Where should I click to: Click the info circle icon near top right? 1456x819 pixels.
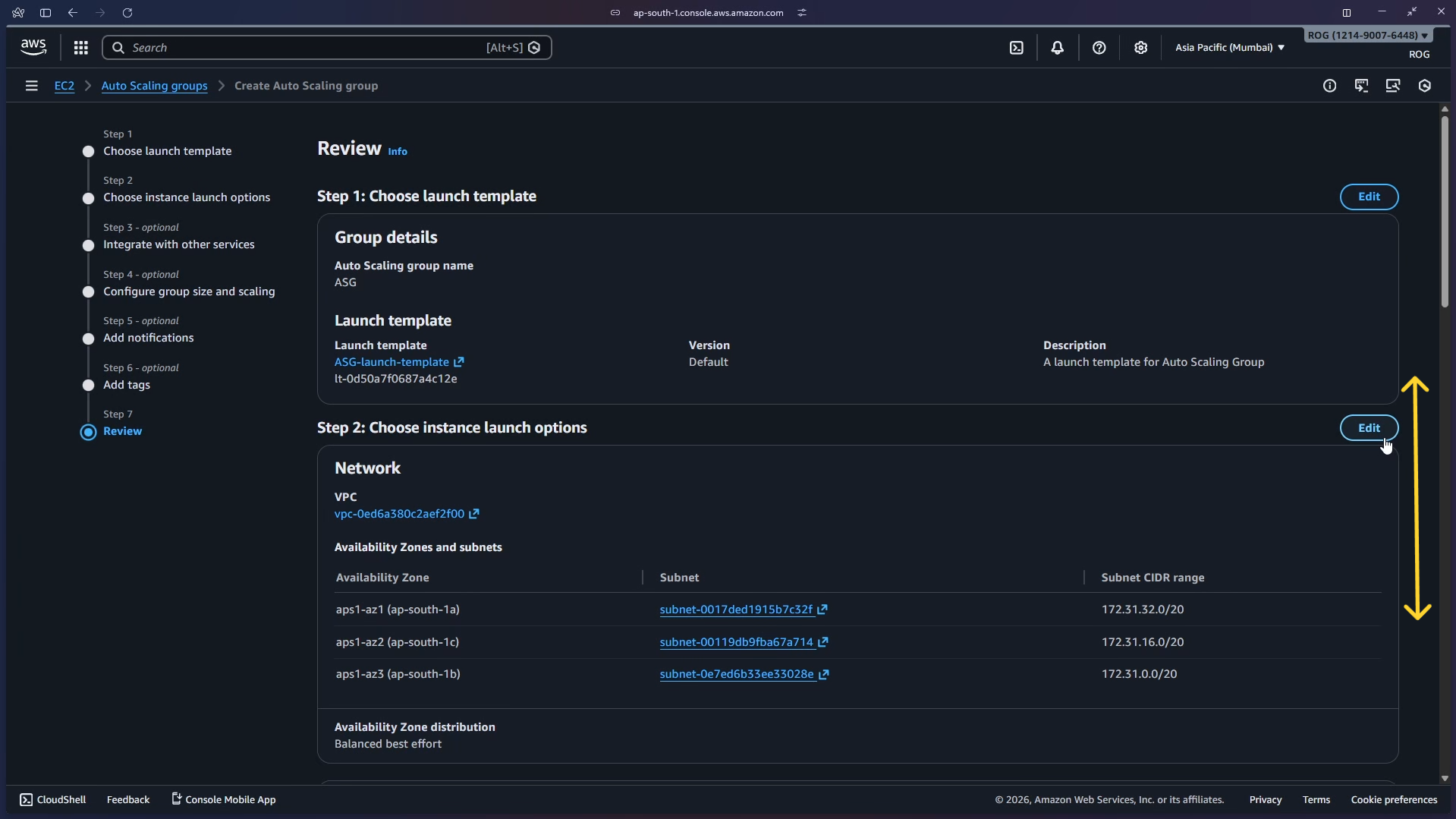[1330, 86]
